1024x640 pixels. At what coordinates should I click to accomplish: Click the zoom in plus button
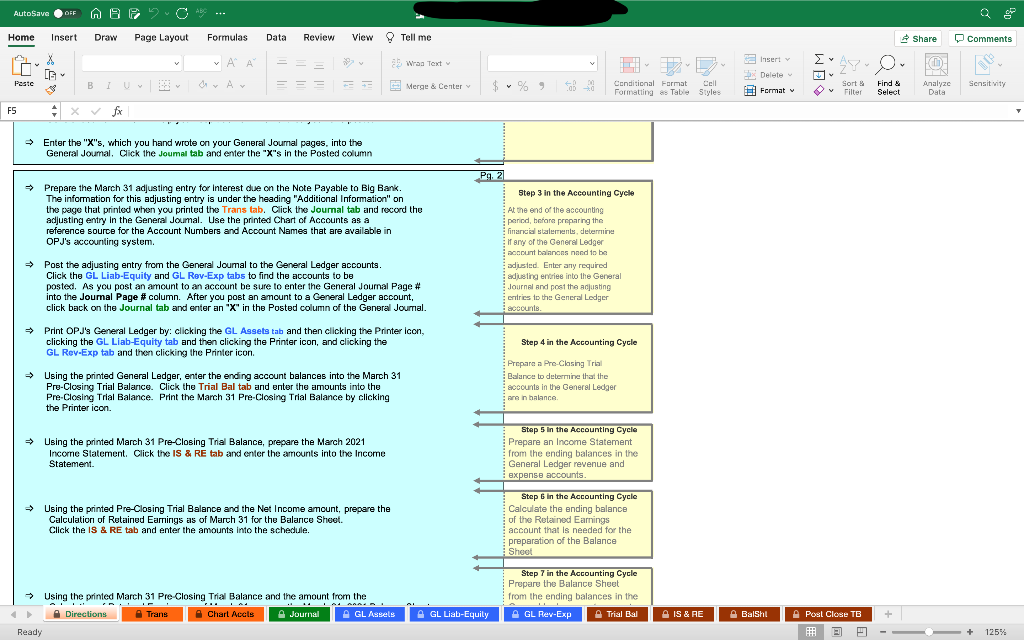970,632
